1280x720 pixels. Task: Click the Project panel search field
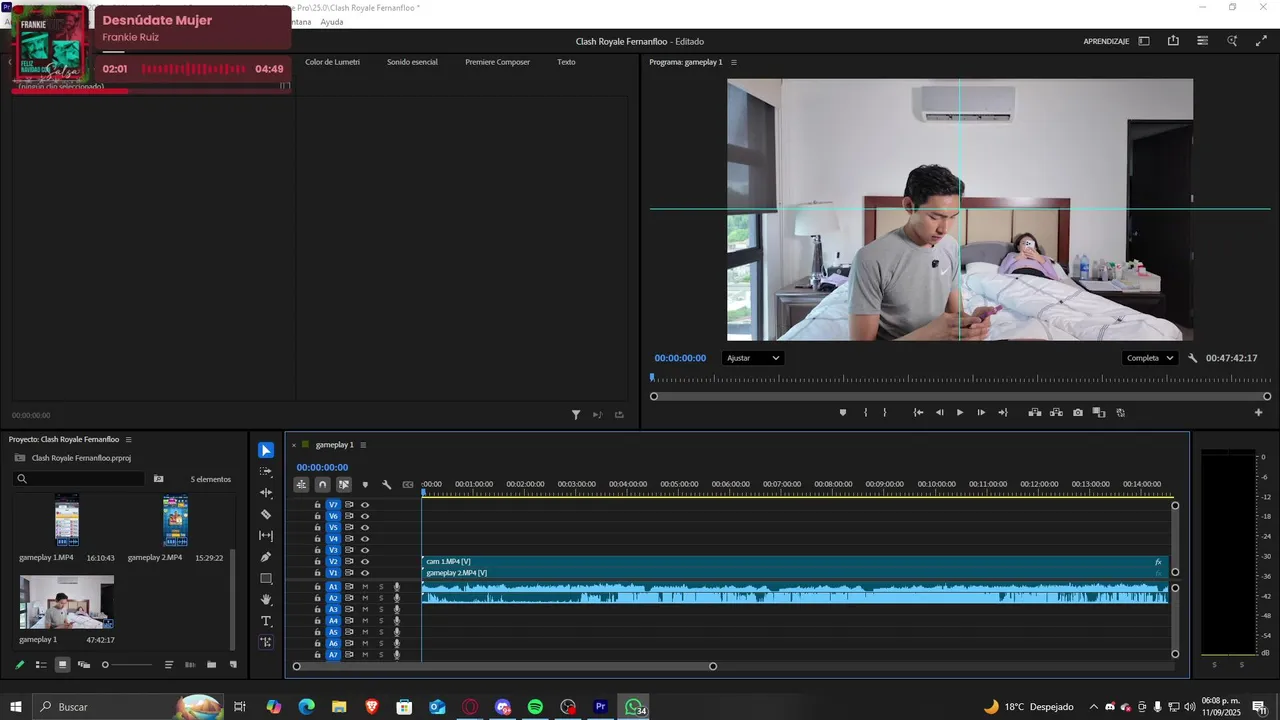click(x=80, y=479)
